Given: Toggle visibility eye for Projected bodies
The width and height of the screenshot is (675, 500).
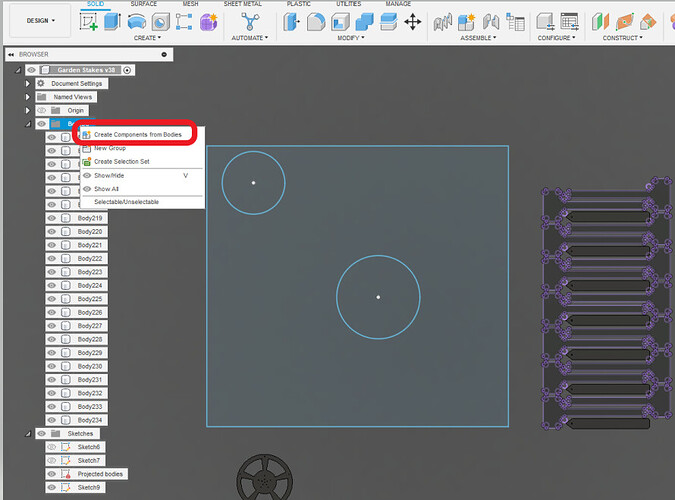Looking at the screenshot, I should point(52,474).
